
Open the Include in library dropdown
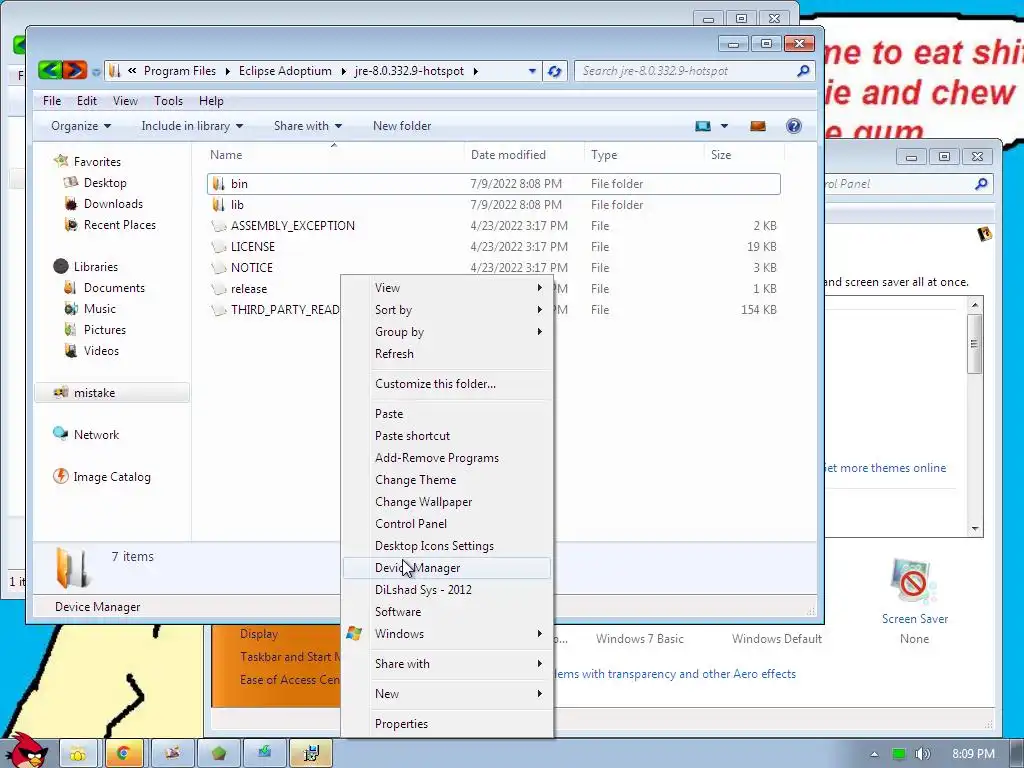click(x=192, y=126)
